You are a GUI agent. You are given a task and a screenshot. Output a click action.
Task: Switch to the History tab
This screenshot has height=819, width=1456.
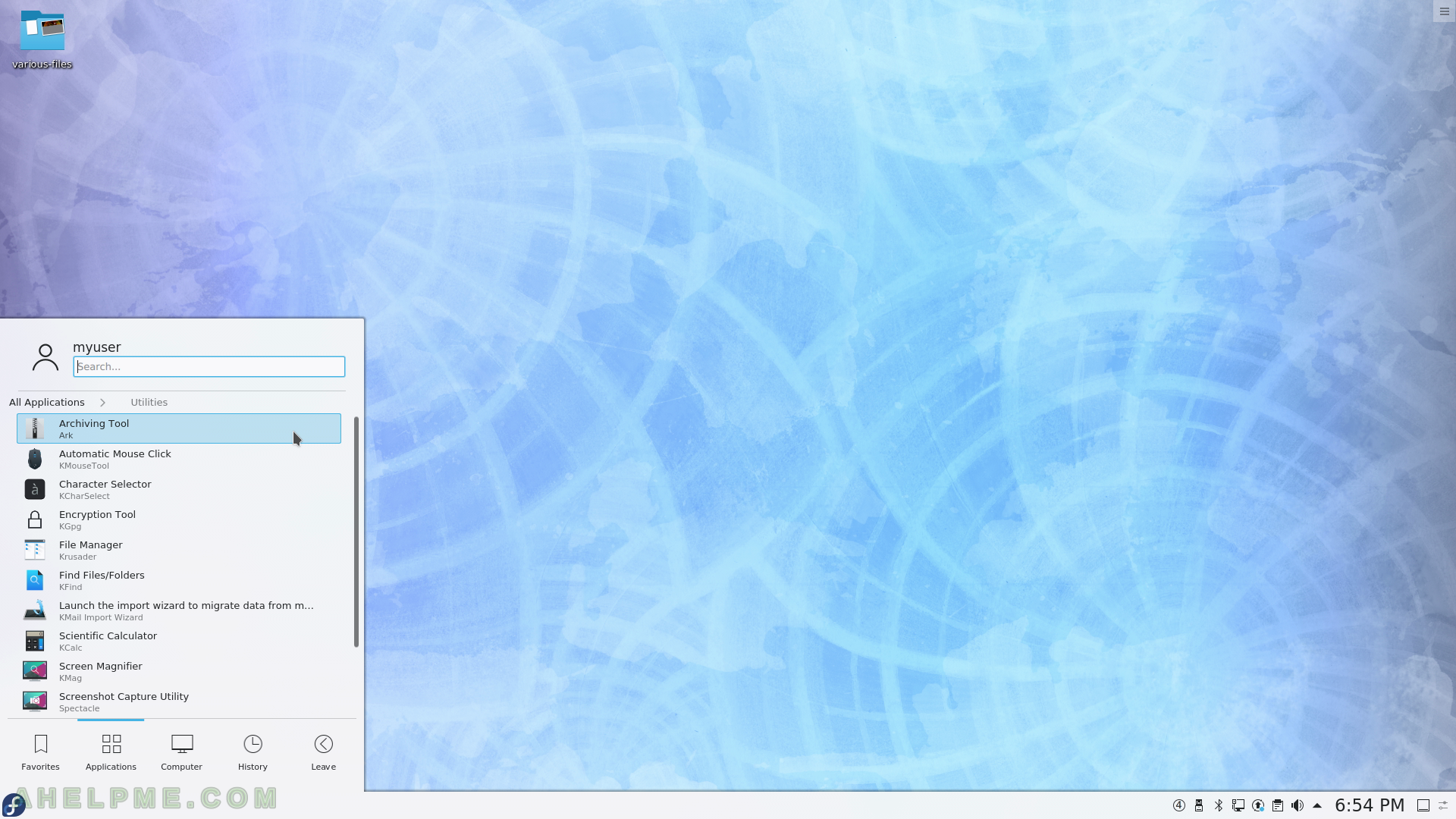[x=253, y=753]
